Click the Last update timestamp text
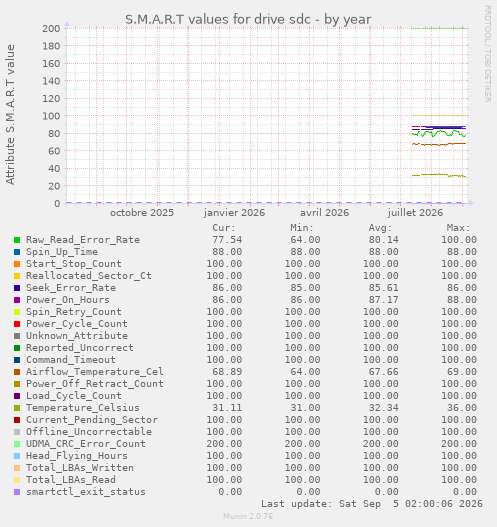The height and width of the screenshot is (527, 497). pos(372,504)
